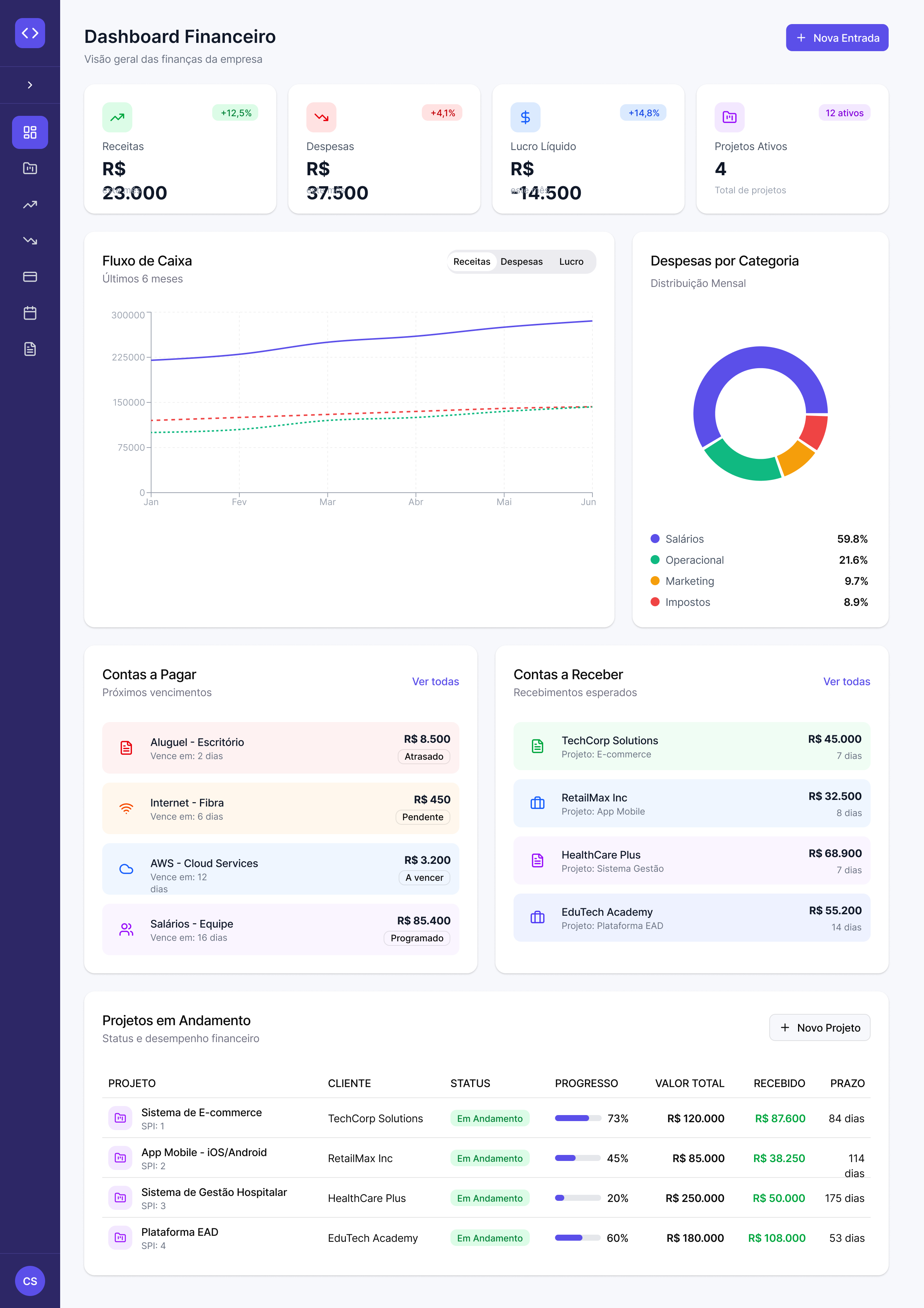Open the credit card icon in sidebar
The height and width of the screenshot is (1308, 924).
(x=30, y=277)
